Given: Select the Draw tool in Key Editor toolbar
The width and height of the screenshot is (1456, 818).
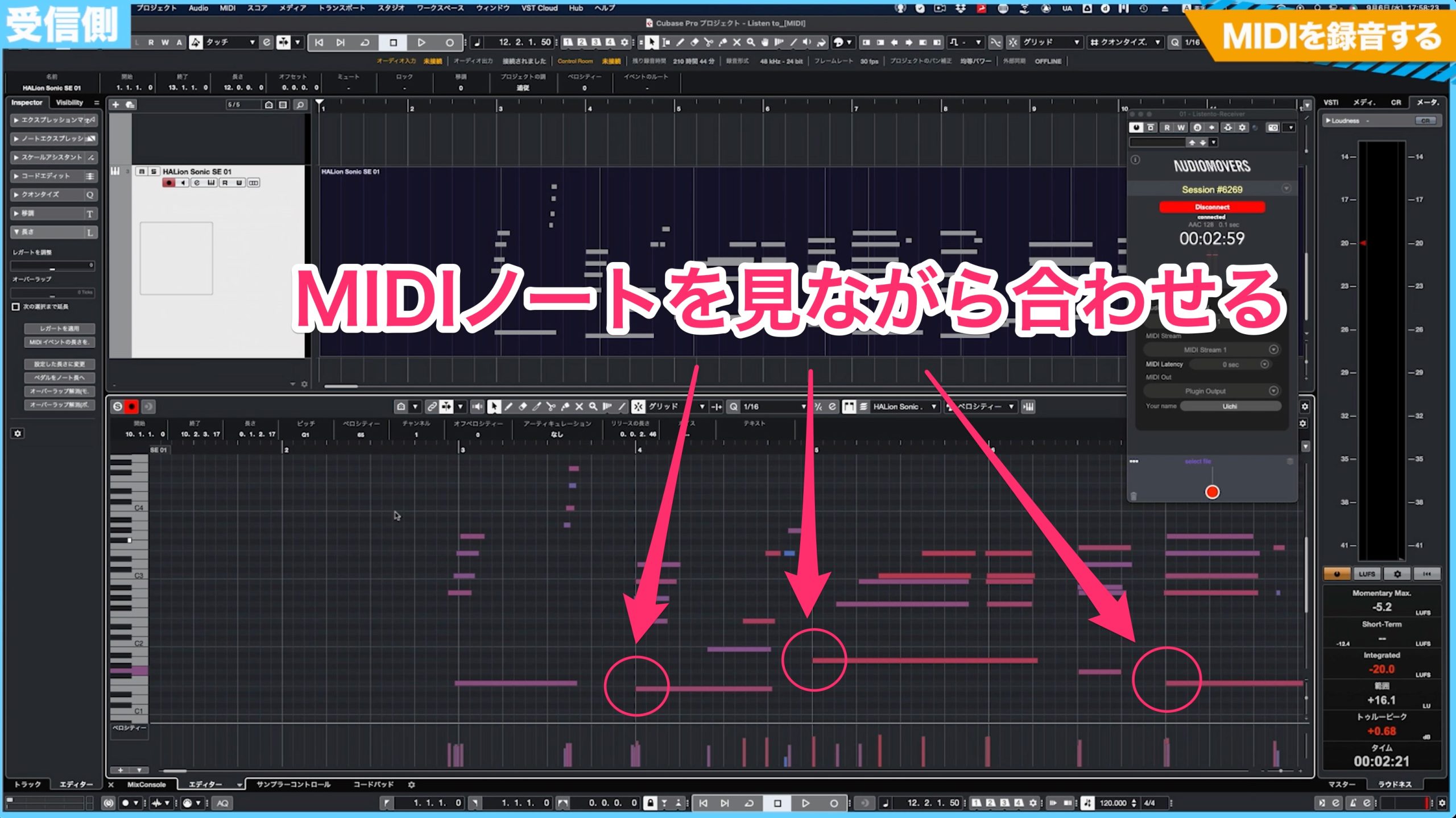Looking at the screenshot, I should [508, 406].
